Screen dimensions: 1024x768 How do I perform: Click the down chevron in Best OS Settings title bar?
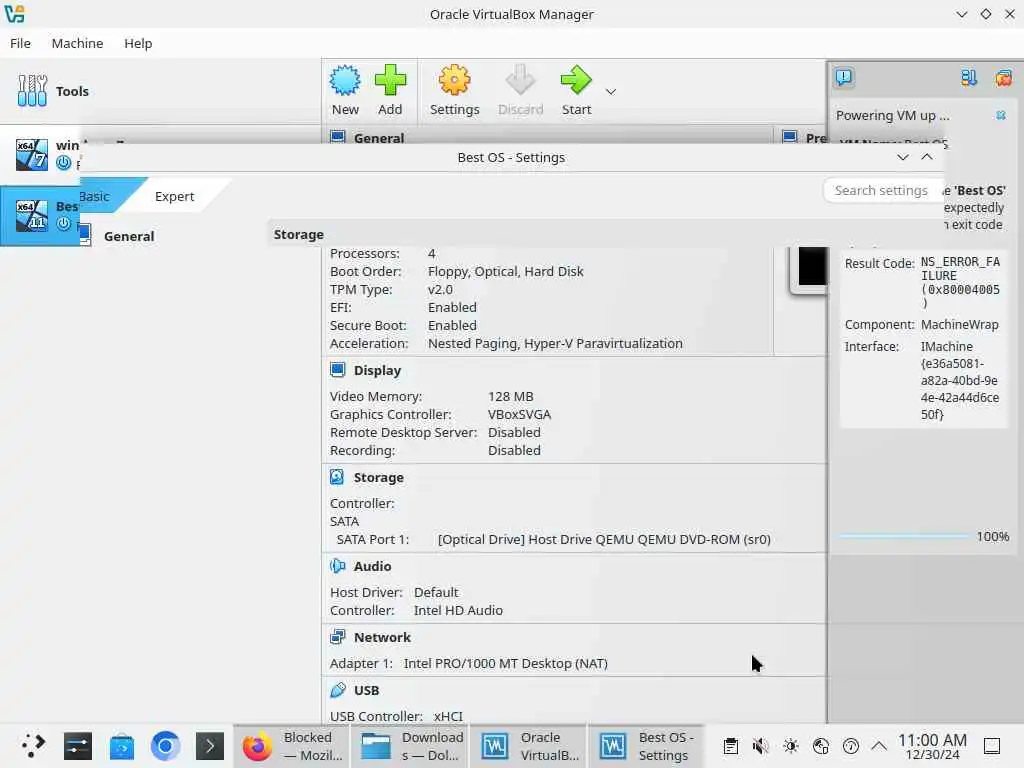pos(903,157)
